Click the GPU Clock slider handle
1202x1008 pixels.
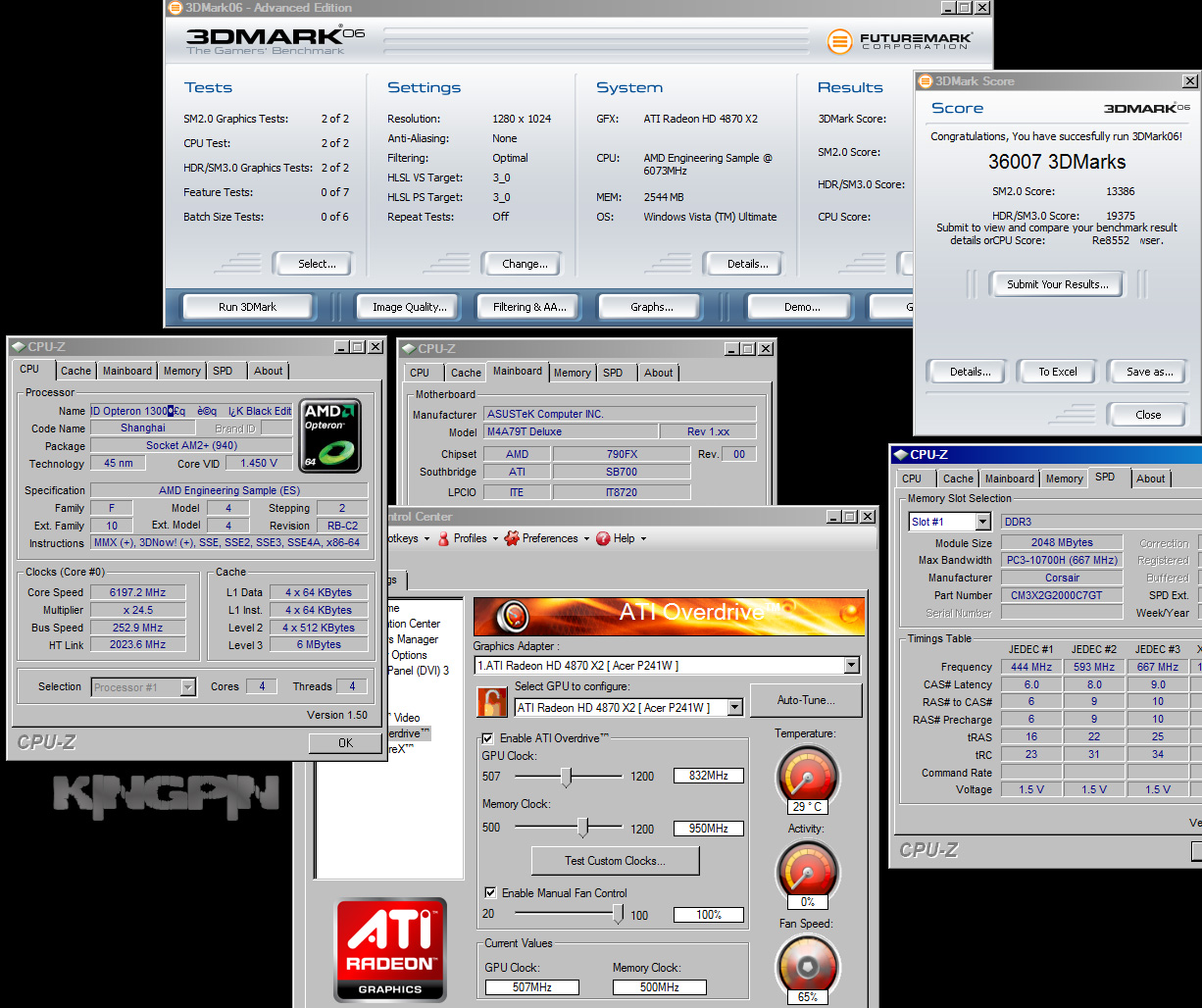566,777
